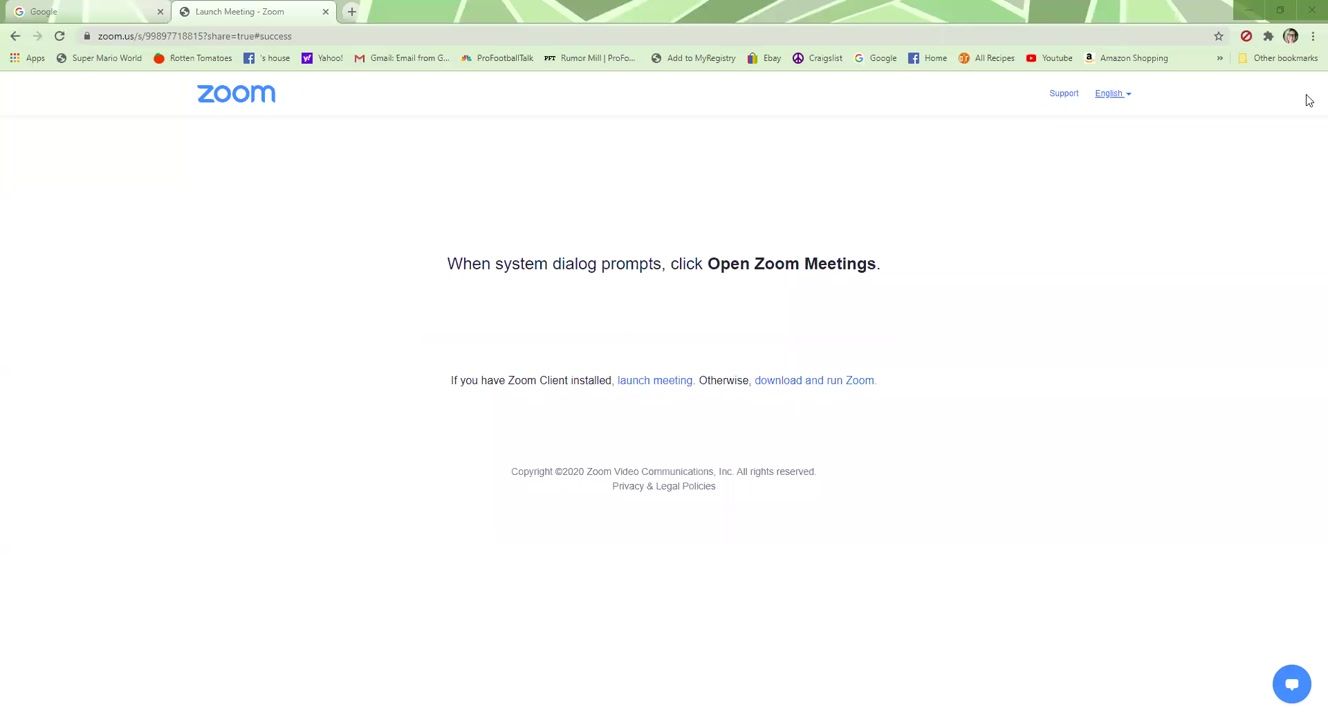Close the Launch Meeting tab
Viewport: 1328px width, 720px height.
point(325,12)
